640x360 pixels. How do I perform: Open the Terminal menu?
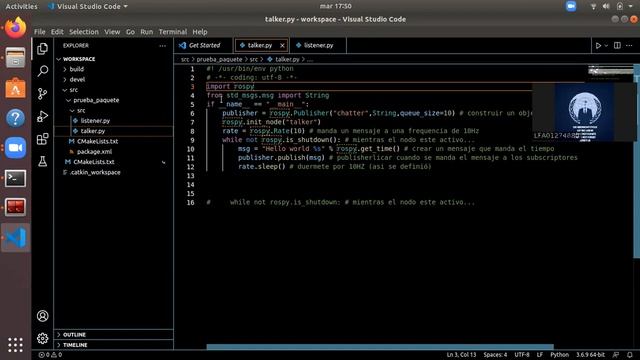coord(173,32)
